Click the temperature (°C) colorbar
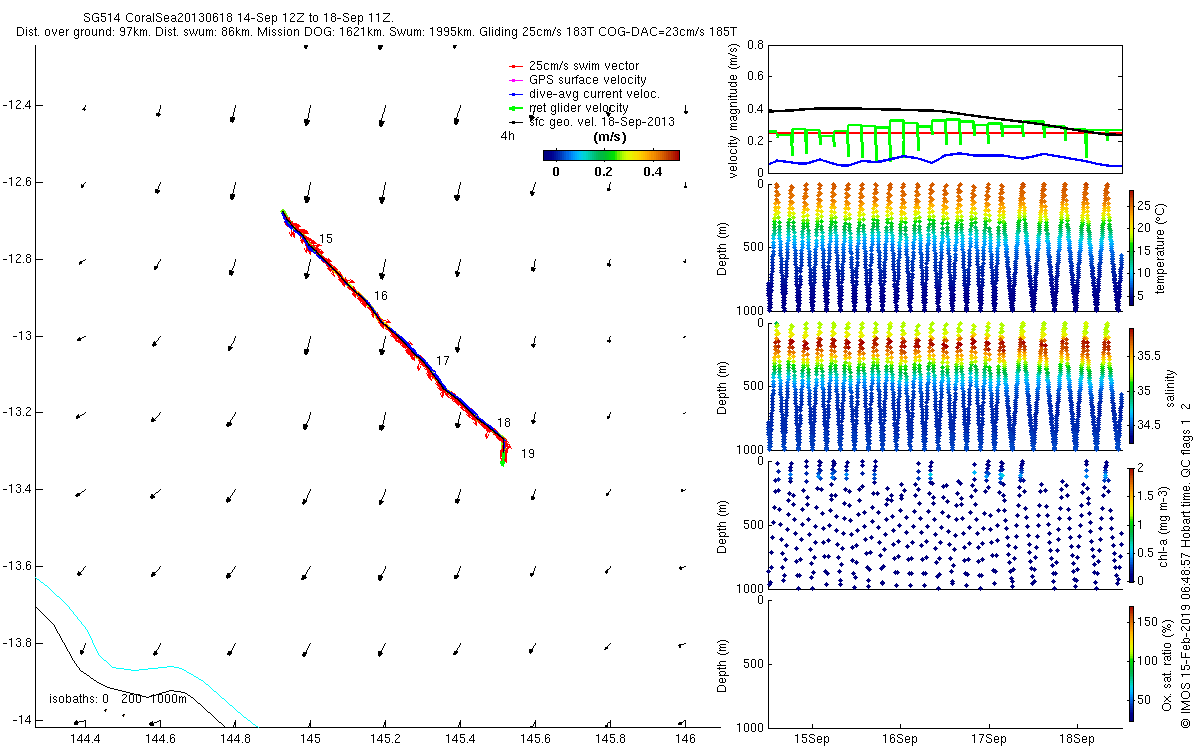 click(x=1131, y=248)
